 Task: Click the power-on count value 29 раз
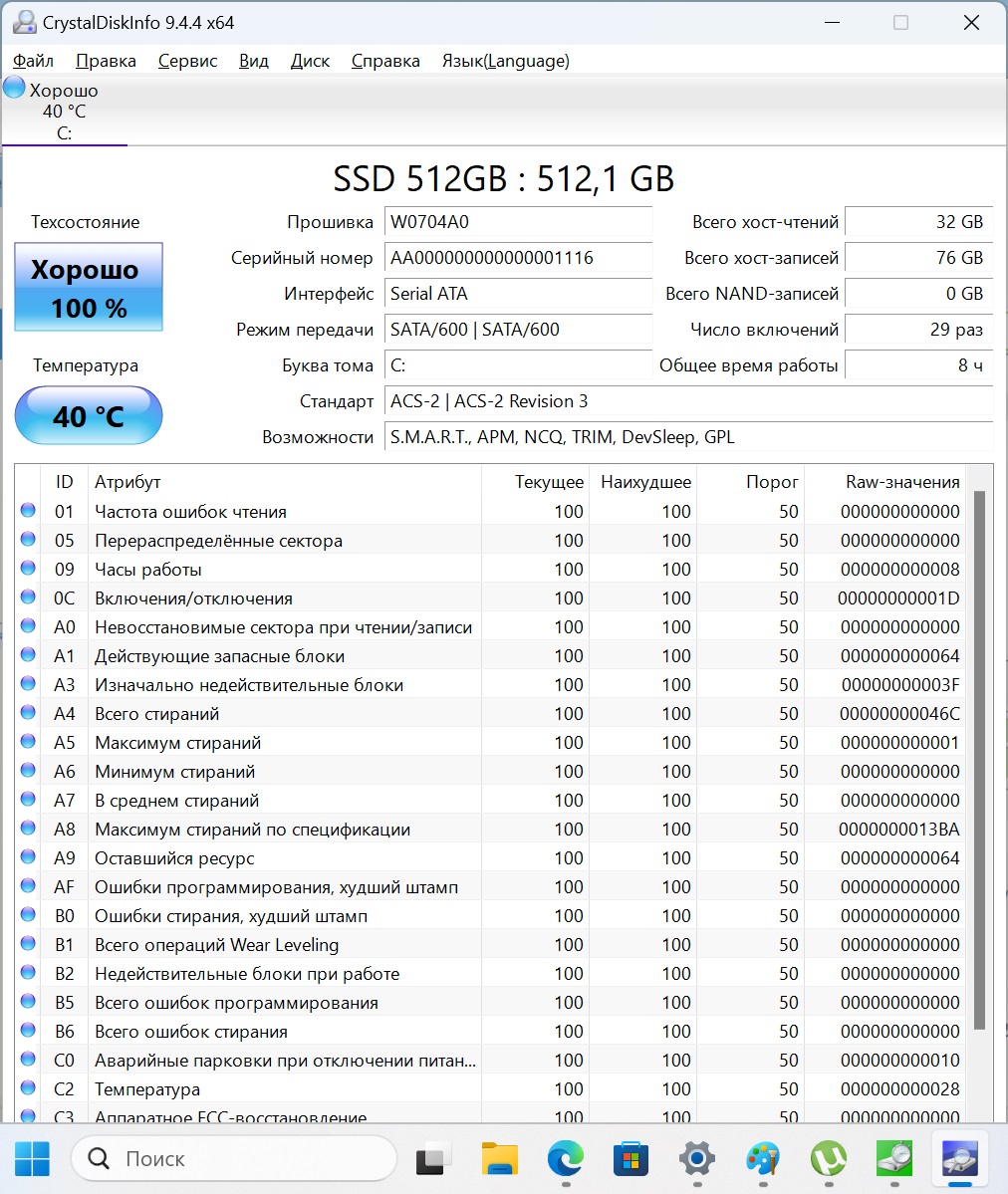point(919,330)
